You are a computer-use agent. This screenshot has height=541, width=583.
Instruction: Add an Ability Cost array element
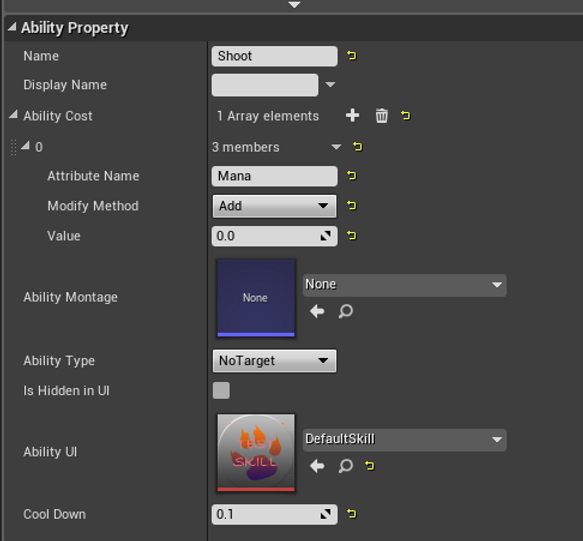click(x=352, y=116)
